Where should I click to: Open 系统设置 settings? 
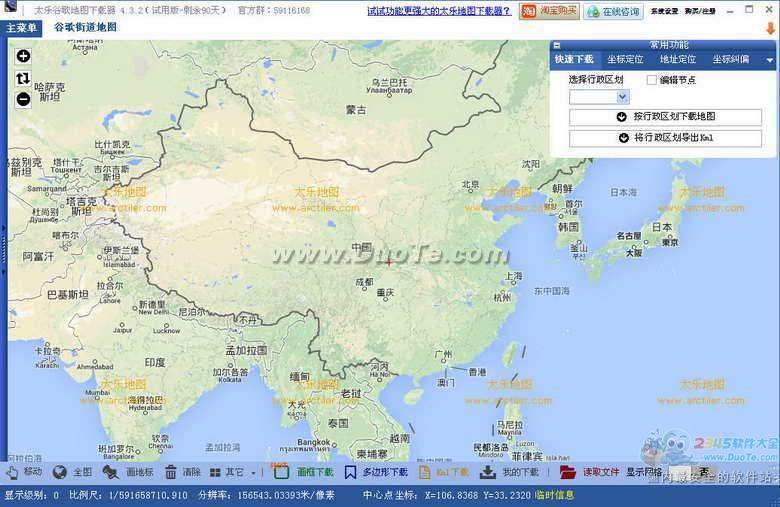665,11
